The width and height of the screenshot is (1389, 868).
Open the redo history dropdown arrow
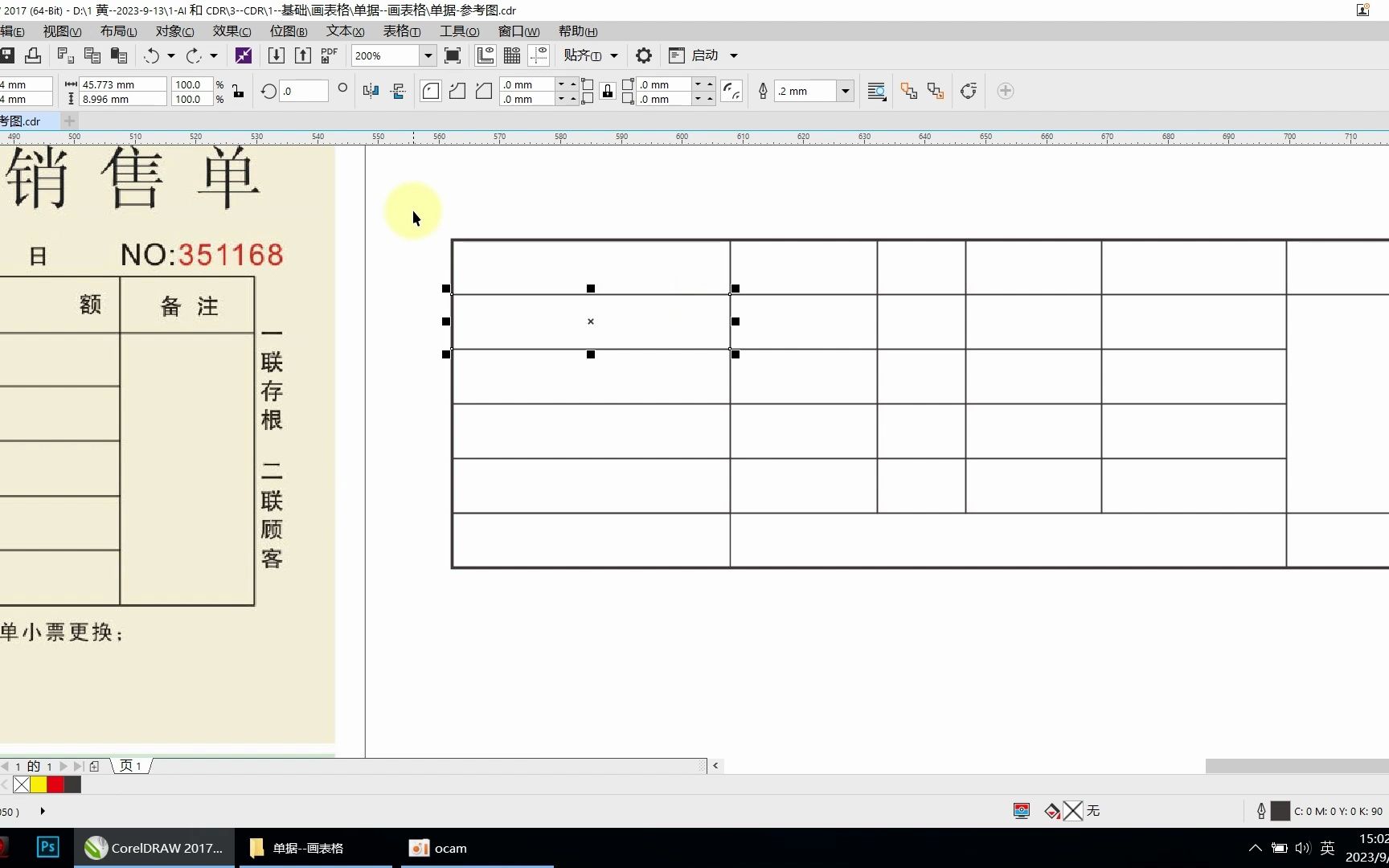pyautogui.click(x=213, y=55)
